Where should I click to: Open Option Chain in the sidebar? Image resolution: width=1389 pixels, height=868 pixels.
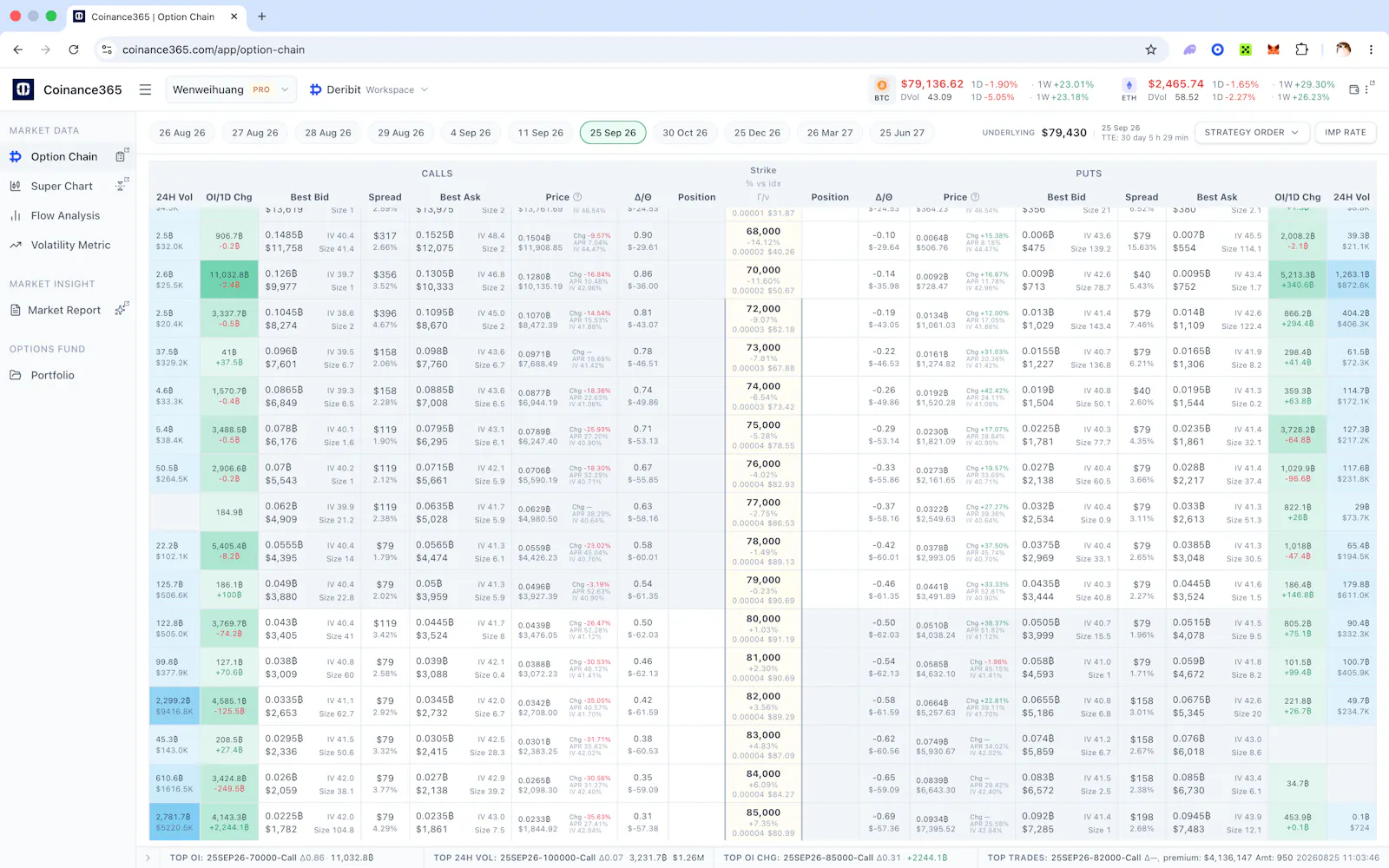(64, 156)
